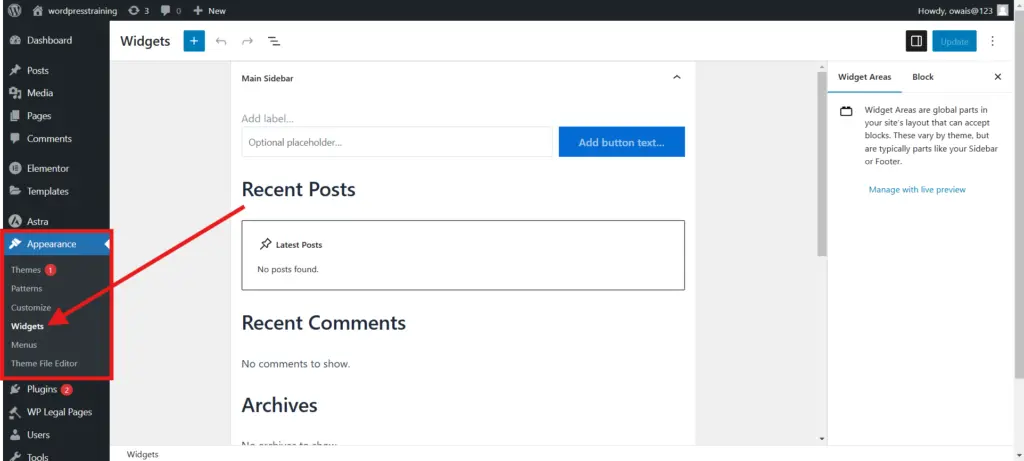Open Patterns submenu item
The height and width of the screenshot is (461, 1024).
click(27, 289)
